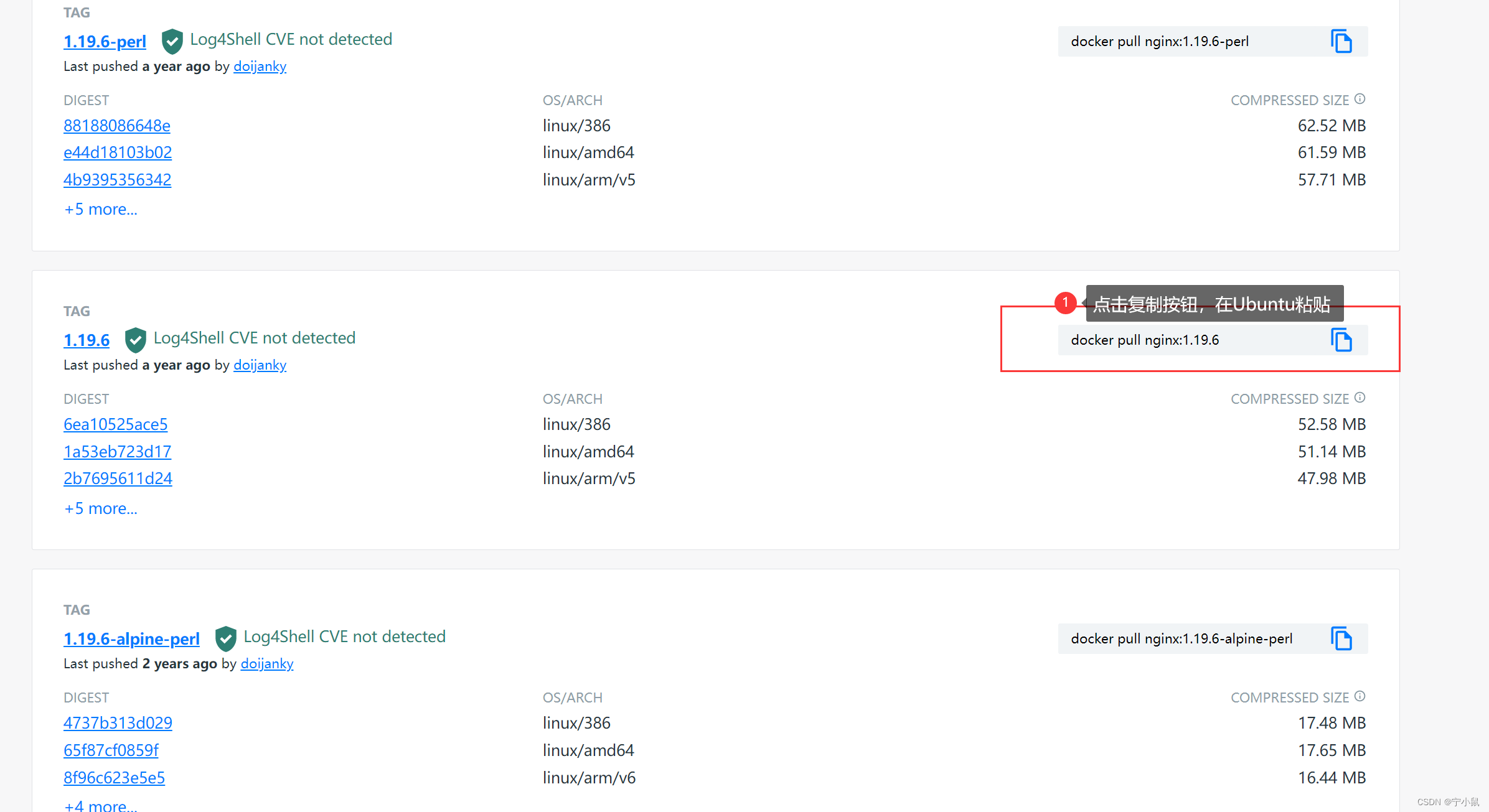This screenshot has height=812, width=1489.
Task: Click the 16.44 MB size value
Action: 1332,778
